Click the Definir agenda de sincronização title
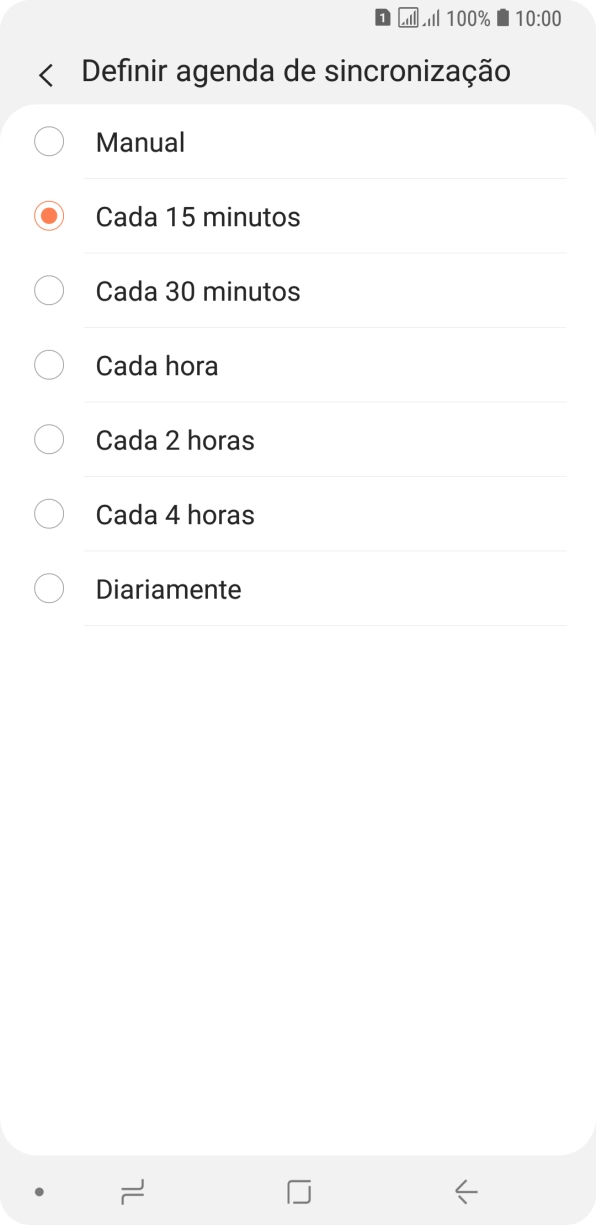 tap(296, 71)
